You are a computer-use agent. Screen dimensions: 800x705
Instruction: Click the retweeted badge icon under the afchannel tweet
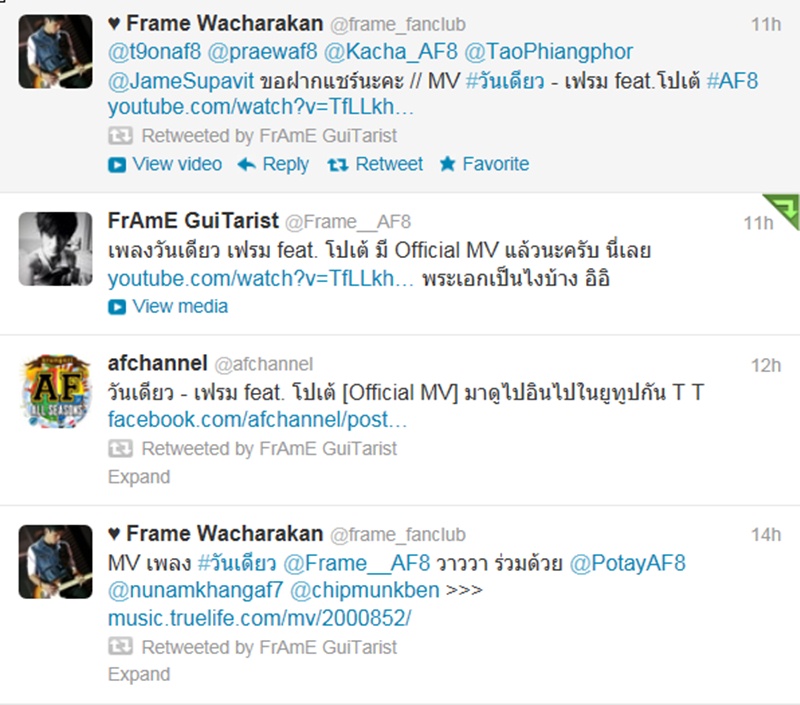(120, 449)
